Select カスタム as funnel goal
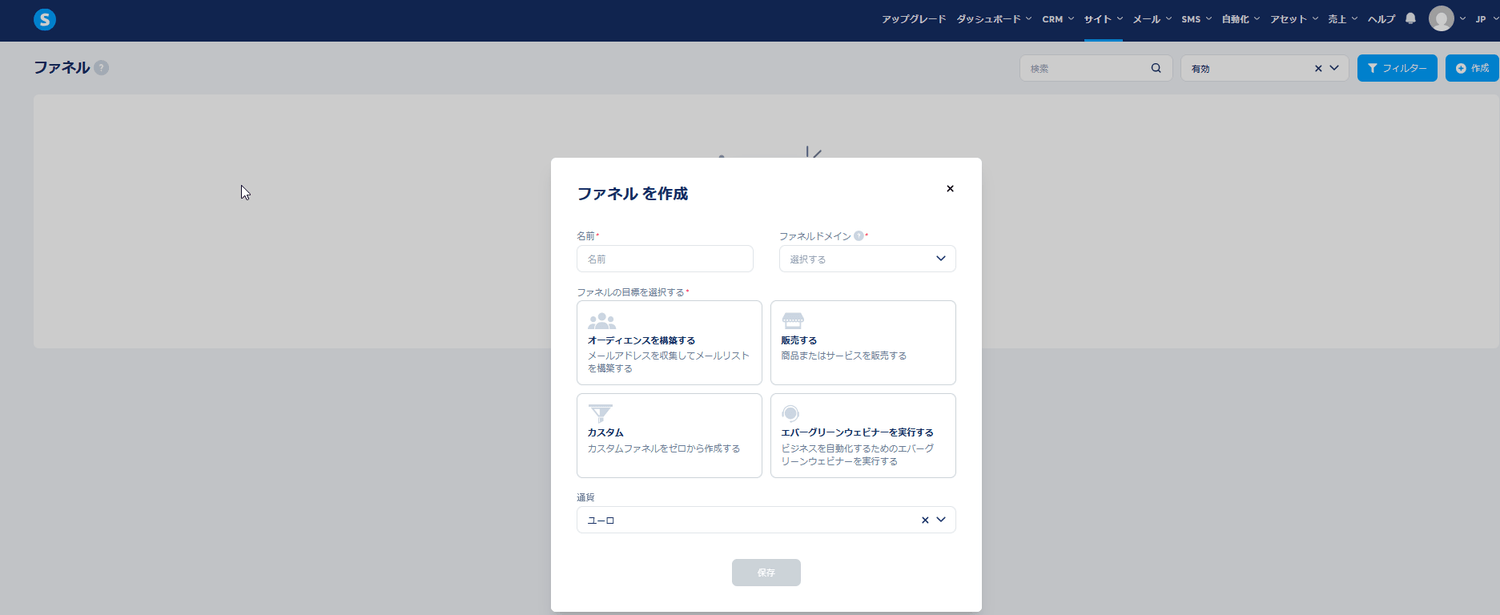Viewport: 1500px width, 615px height. coord(669,436)
